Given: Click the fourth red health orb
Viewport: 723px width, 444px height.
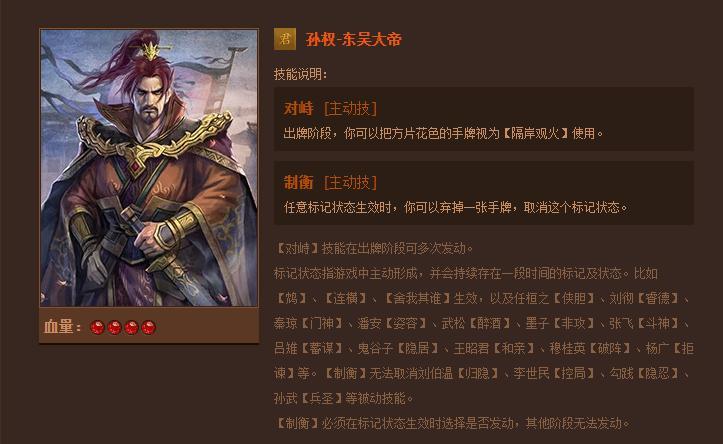Looking at the screenshot, I should (x=148, y=327).
